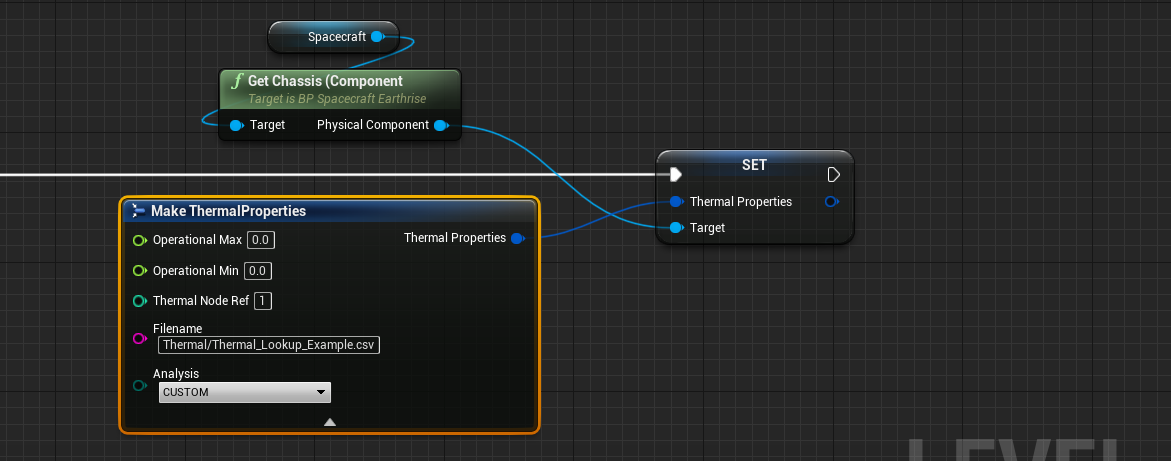Screen dimensions: 1171x461
Task: Click Make ThermalProperties' Thermal Properties output pin
Action: pos(517,238)
